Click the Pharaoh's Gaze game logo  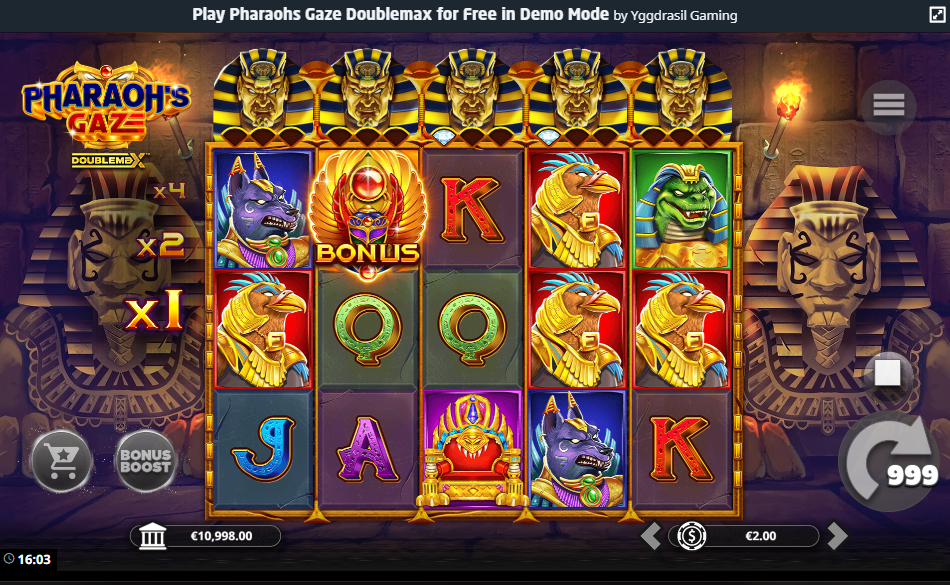[x=107, y=115]
